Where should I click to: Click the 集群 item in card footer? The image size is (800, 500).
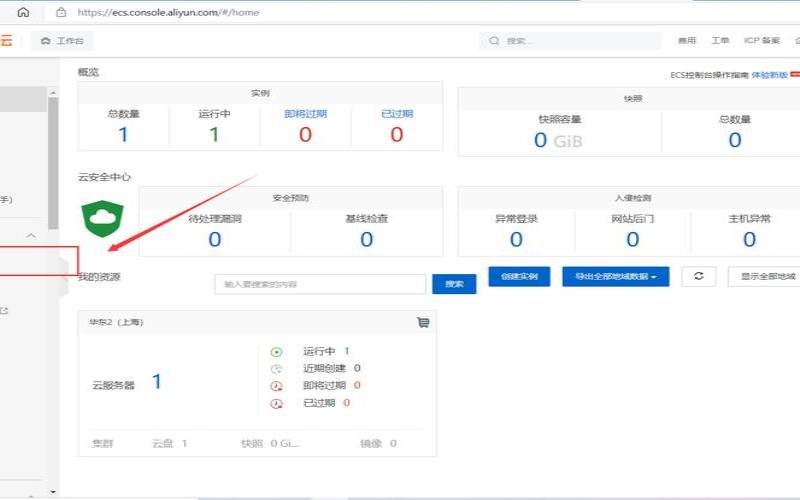coord(102,443)
